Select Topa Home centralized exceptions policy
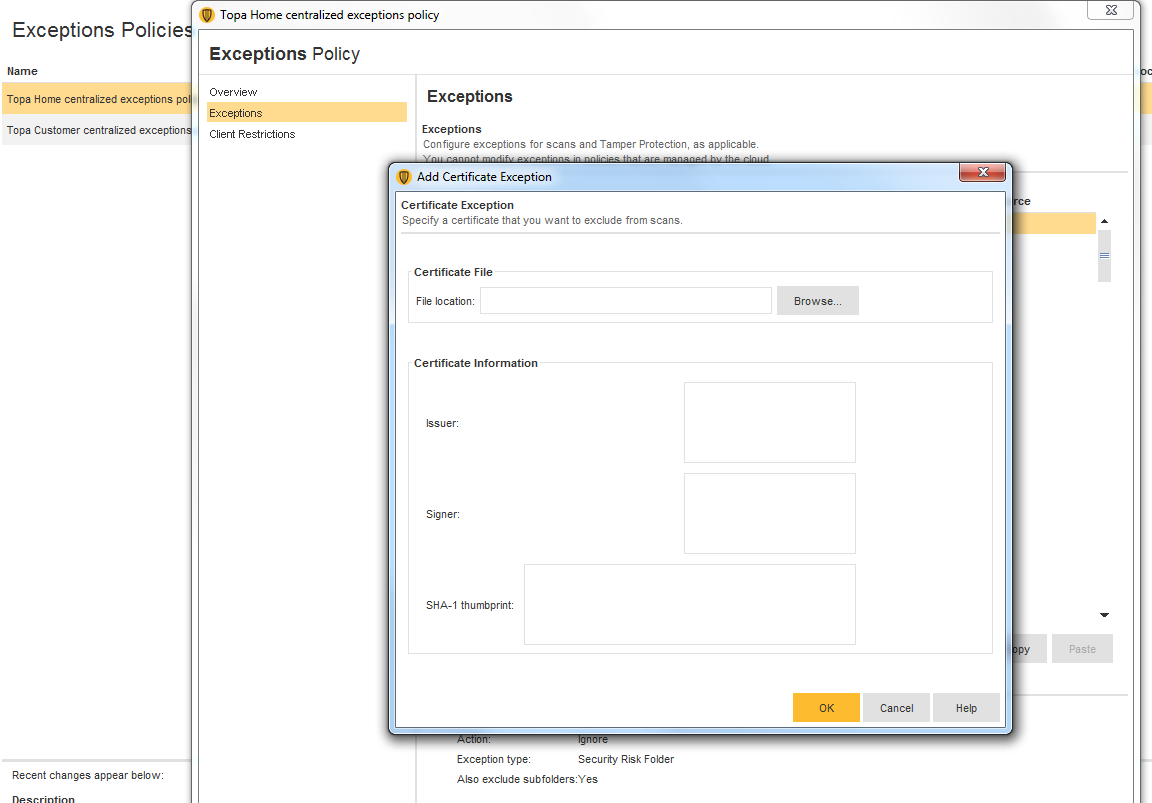Image resolution: width=1152 pixels, height=803 pixels. 95,99
